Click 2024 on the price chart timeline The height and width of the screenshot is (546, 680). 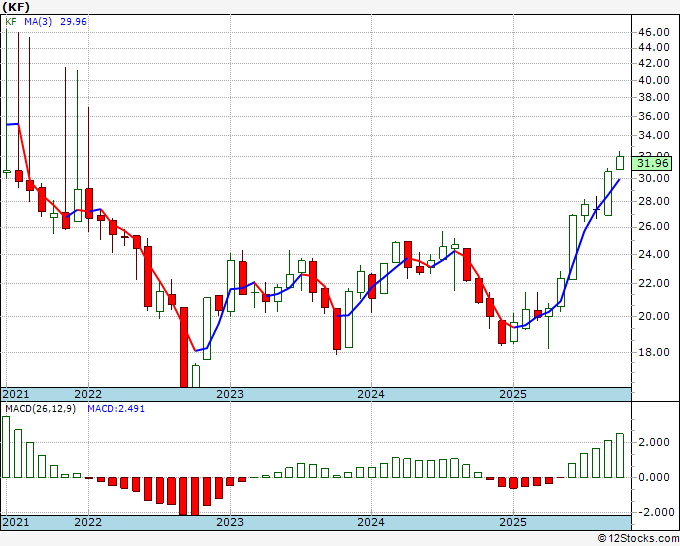click(x=371, y=394)
